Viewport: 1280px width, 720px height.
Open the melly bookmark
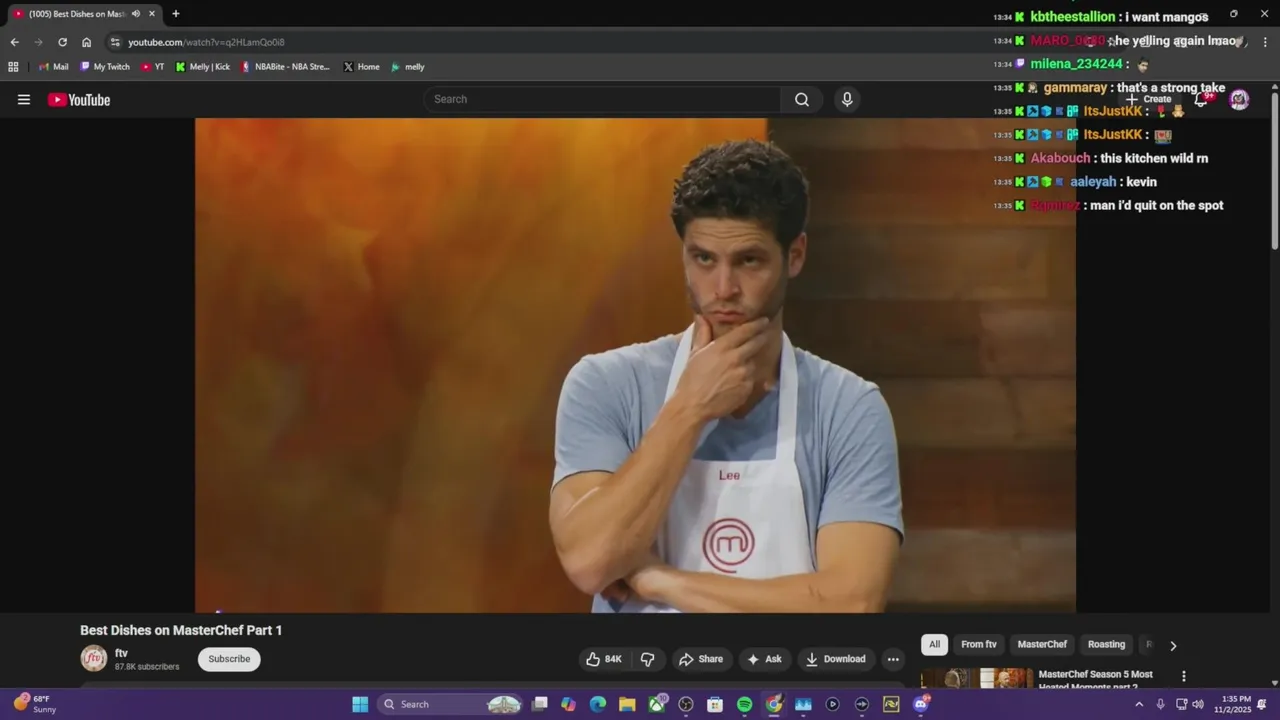[x=408, y=67]
